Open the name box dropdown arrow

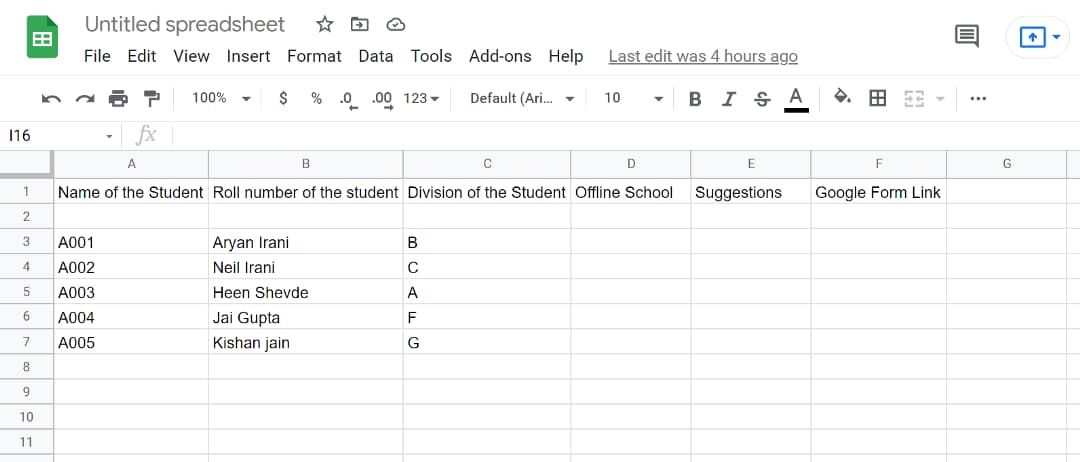click(109, 136)
